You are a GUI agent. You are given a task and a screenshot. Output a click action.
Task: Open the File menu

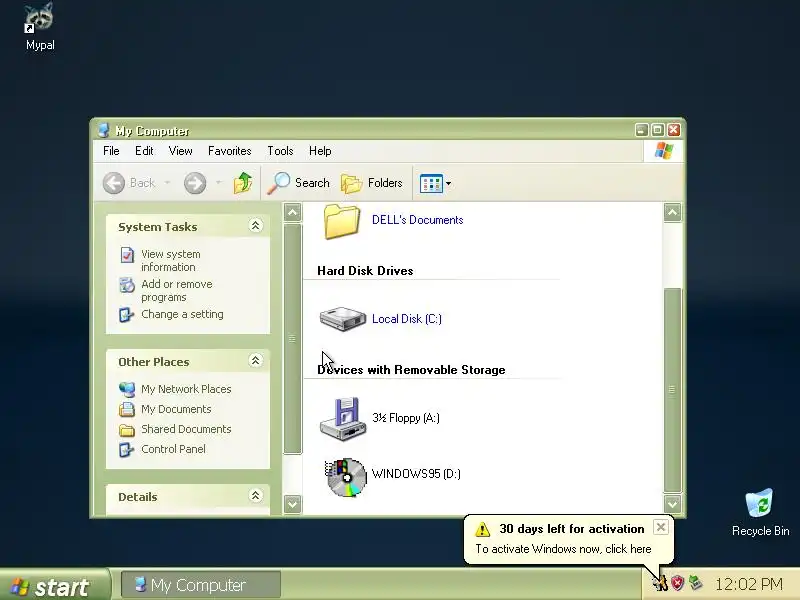click(x=111, y=151)
